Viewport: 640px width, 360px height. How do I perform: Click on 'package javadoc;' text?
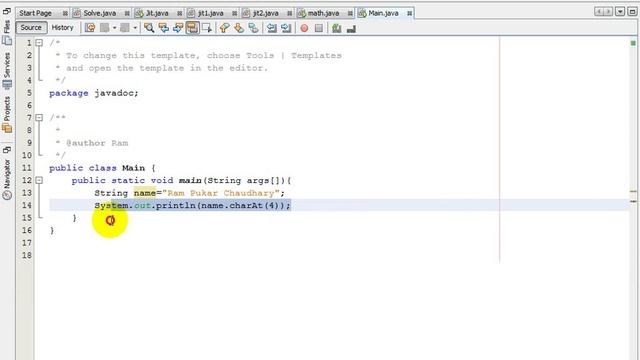(x=93, y=93)
